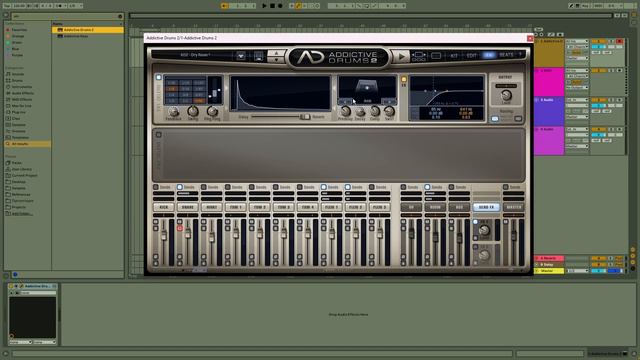Select Addictive Drums 2 in browser results
The width and height of the screenshot is (640, 360).
point(88,30)
